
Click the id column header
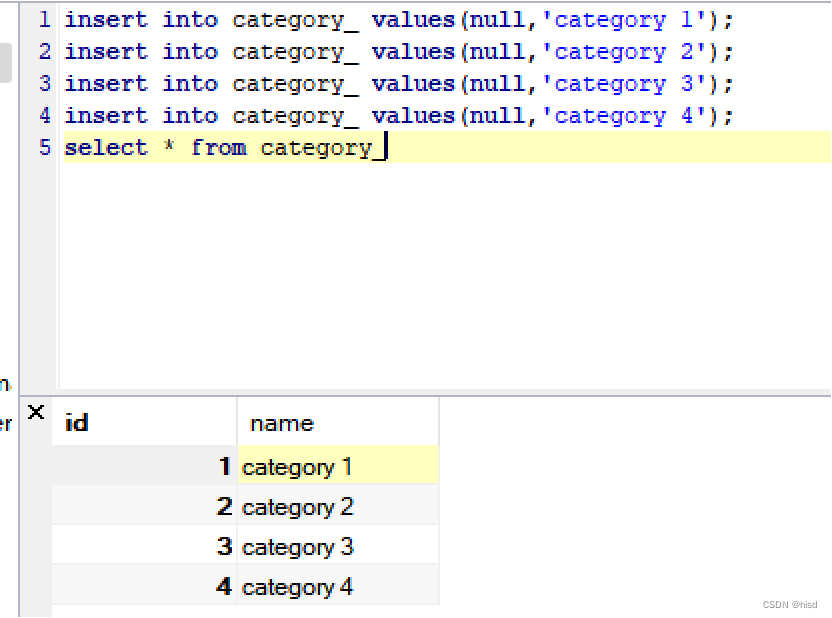pos(76,422)
